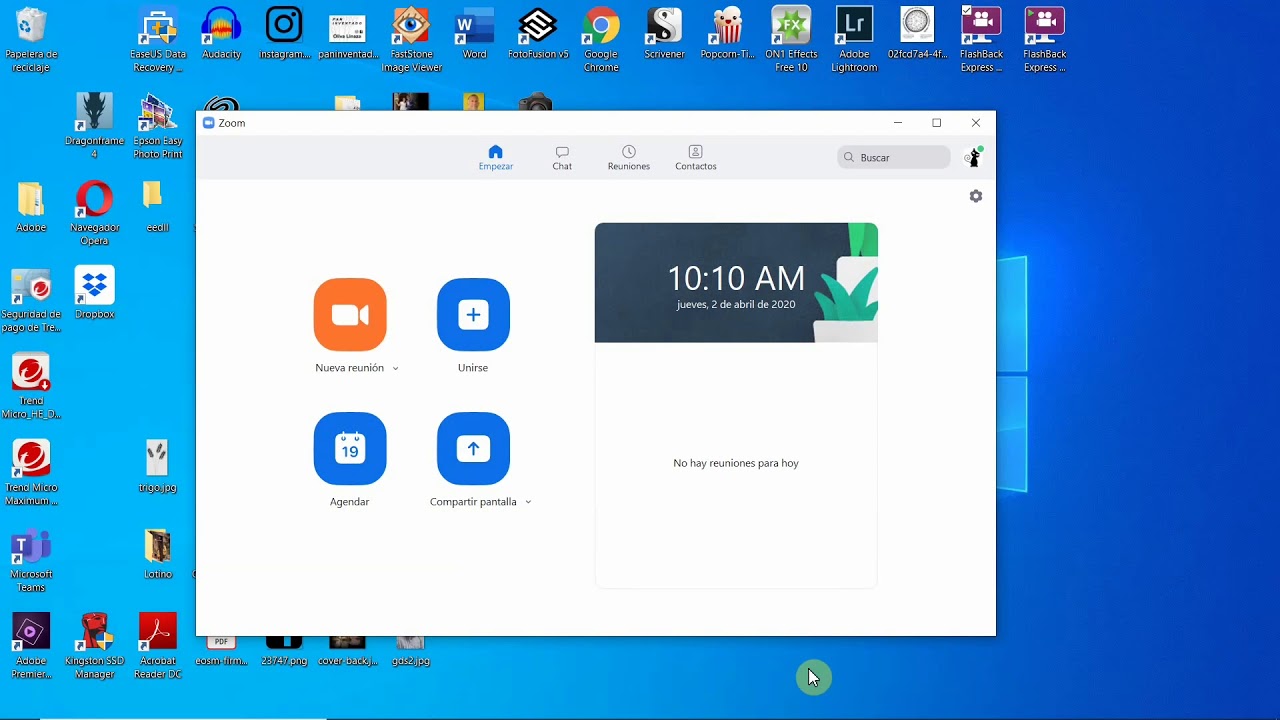The width and height of the screenshot is (1280, 720).
Task: Select the Adobe Lightroom shortcut
Action: pyautogui.click(x=854, y=41)
